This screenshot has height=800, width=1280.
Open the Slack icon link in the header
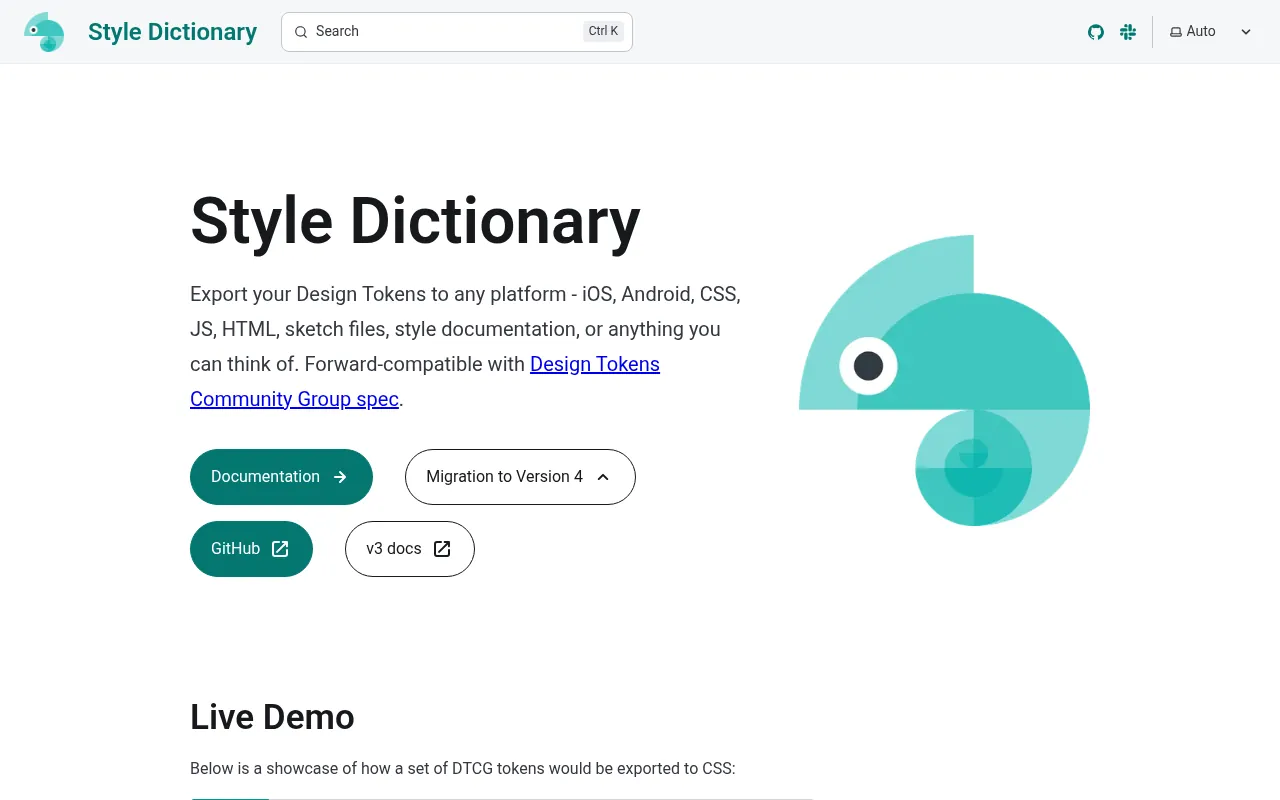coord(1128,32)
